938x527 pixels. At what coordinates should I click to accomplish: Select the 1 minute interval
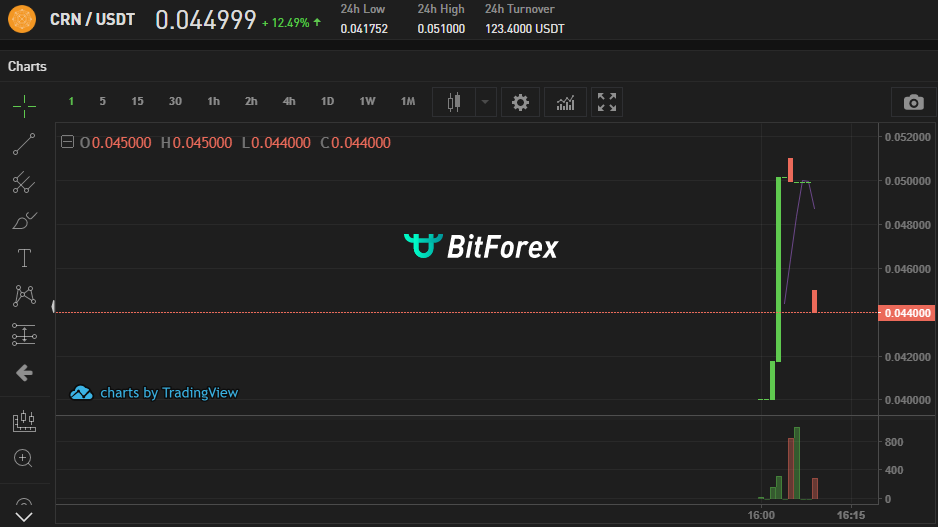71,101
